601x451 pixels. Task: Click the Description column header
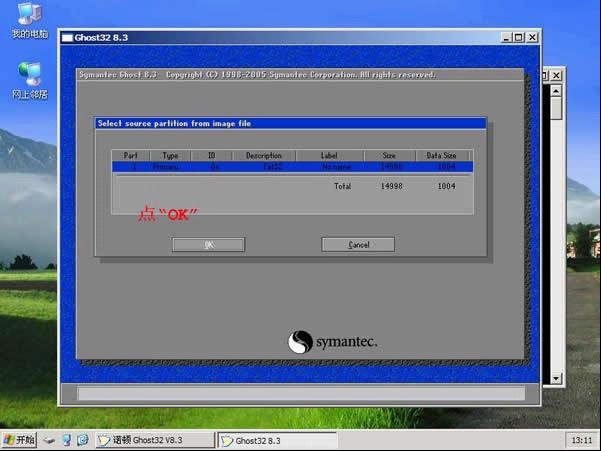click(x=264, y=156)
